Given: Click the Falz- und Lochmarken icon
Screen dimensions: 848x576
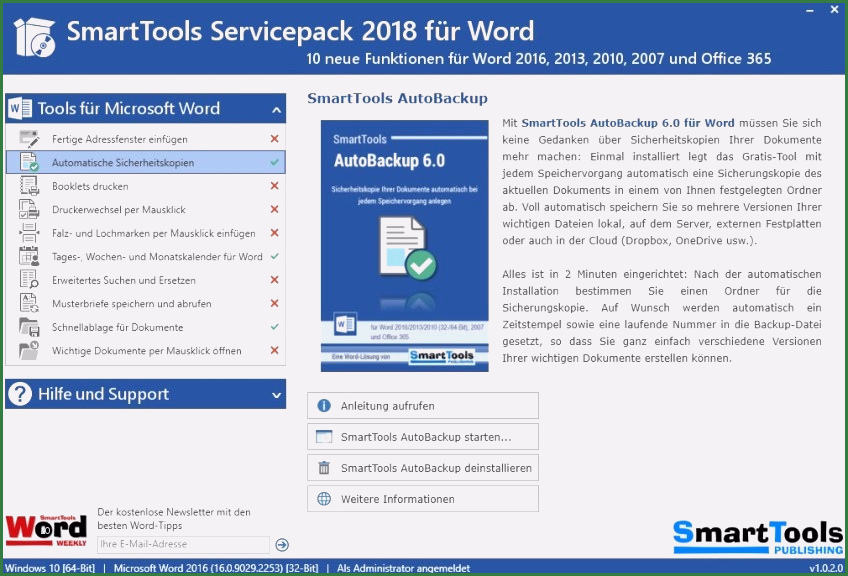Looking at the screenshot, I should 29,233.
